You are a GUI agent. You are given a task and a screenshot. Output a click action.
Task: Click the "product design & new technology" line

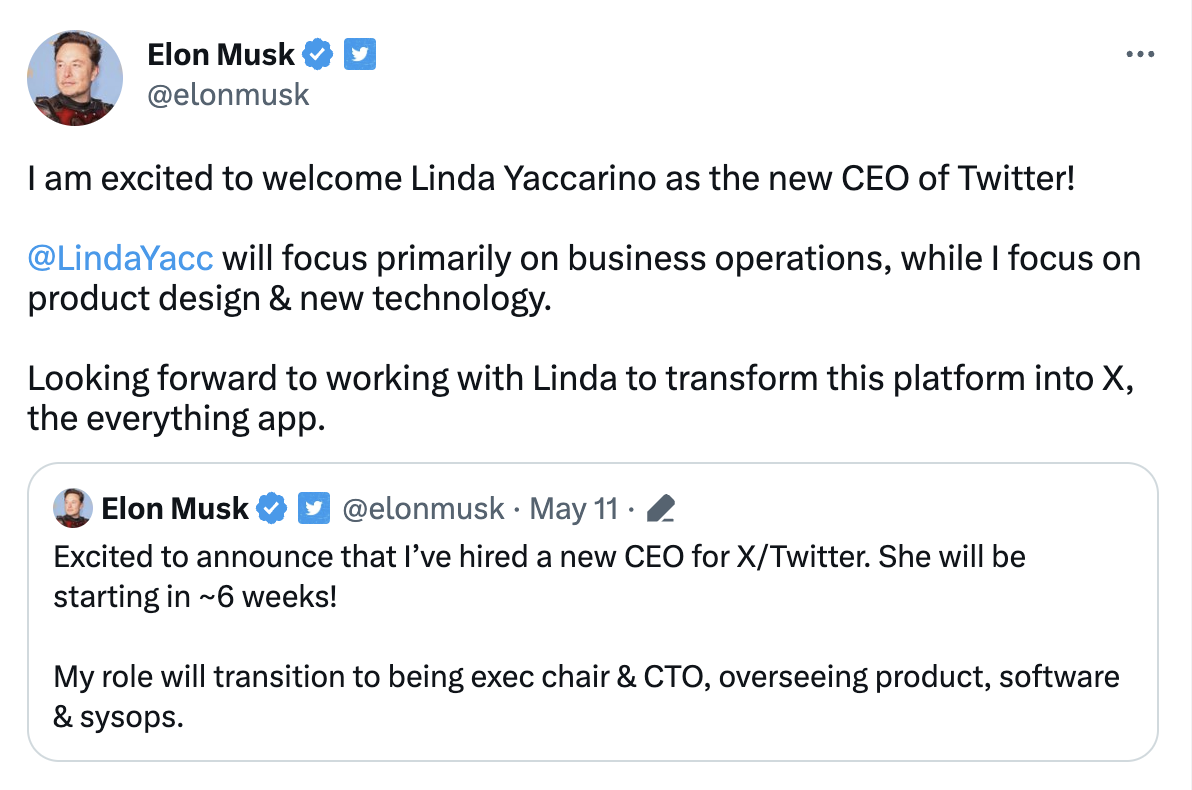point(289,299)
